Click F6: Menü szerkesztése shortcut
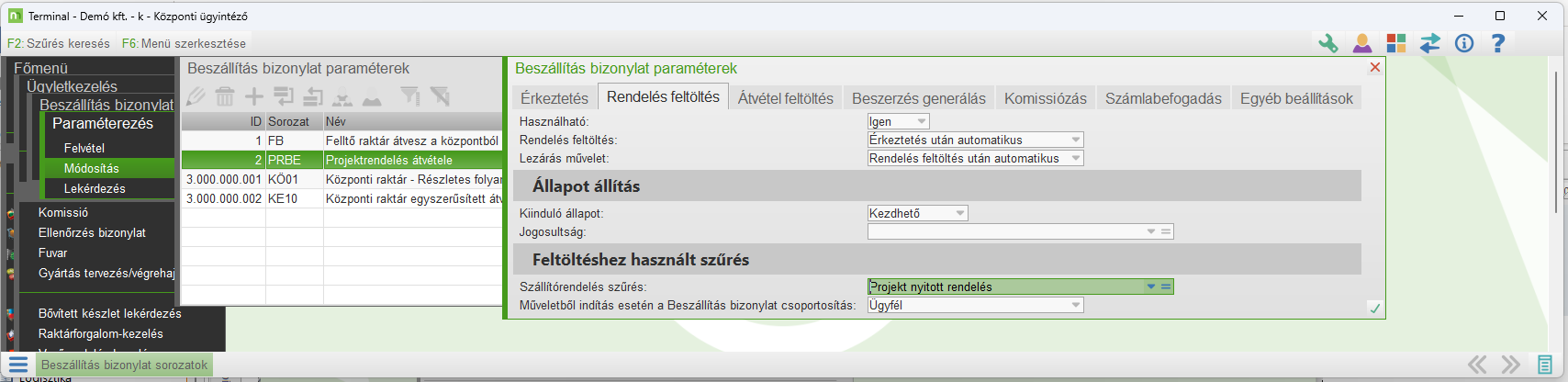 tap(184, 43)
